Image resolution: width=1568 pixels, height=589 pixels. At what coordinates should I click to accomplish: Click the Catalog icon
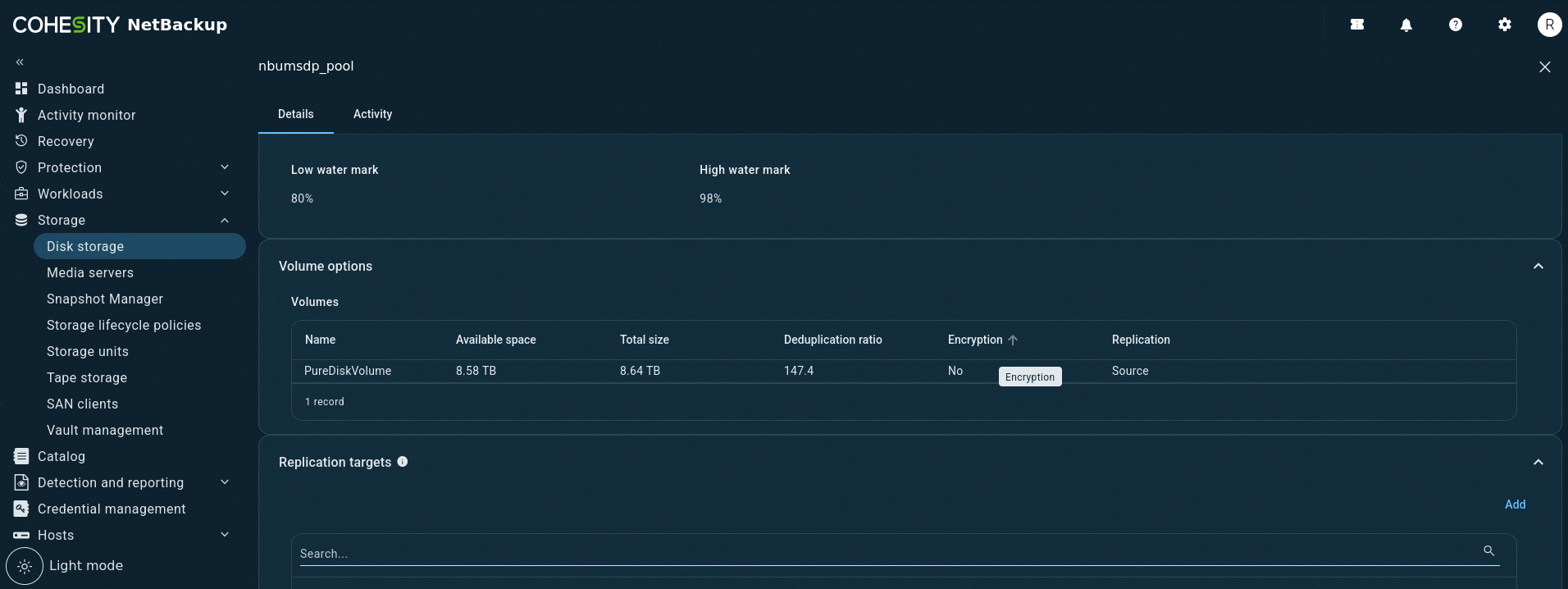tap(21, 456)
